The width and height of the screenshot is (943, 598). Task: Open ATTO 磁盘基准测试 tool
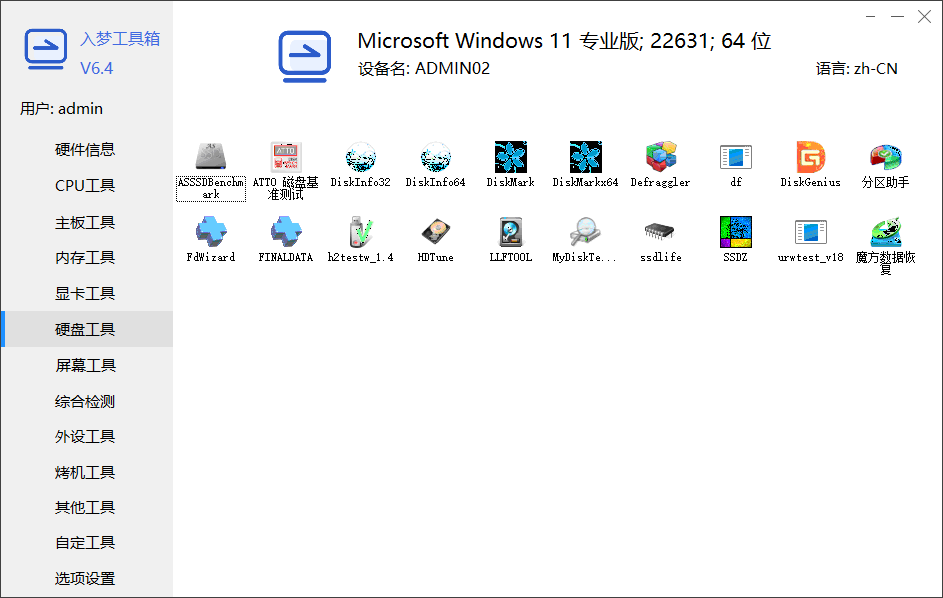pyautogui.click(x=286, y=171)
